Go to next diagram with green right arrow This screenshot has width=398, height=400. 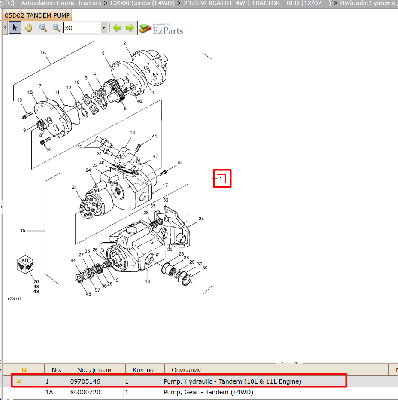click(x=130, y=28)
